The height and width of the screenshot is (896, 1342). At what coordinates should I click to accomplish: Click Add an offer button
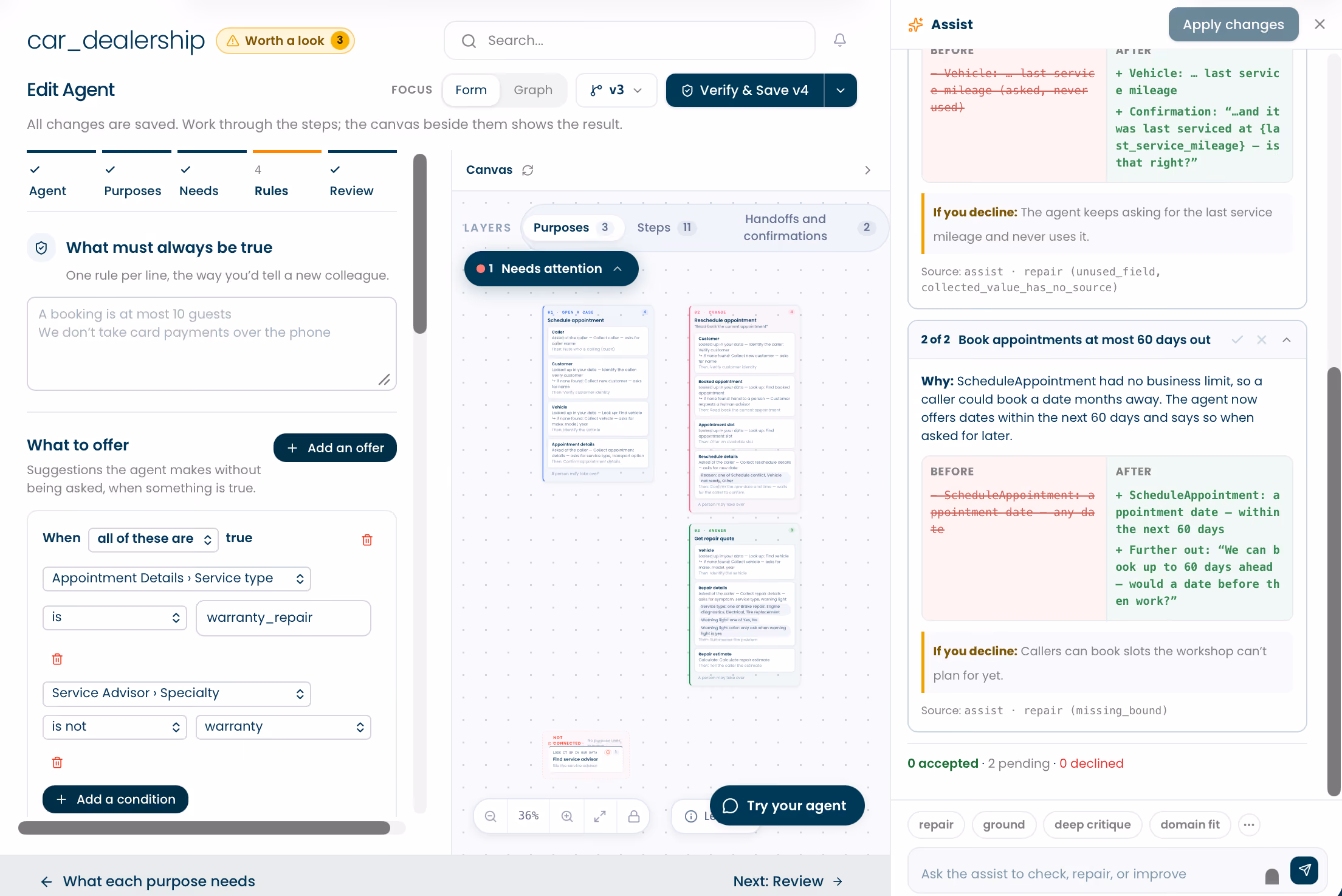tap(335, 448)
